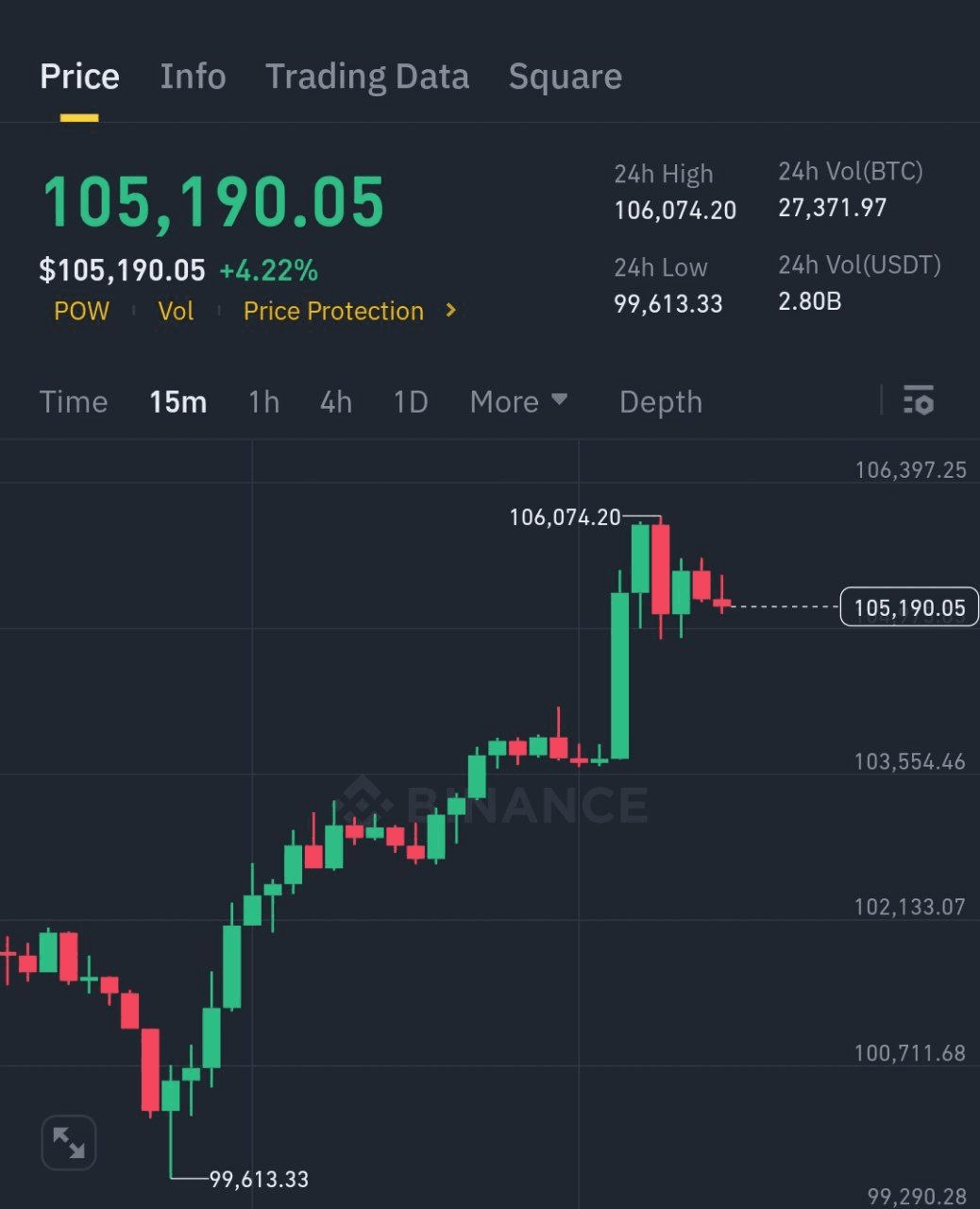Select the 1h chart interval
Image resolution: width=980 pixels, height=1209 pixels.
[x=263, y=401]
